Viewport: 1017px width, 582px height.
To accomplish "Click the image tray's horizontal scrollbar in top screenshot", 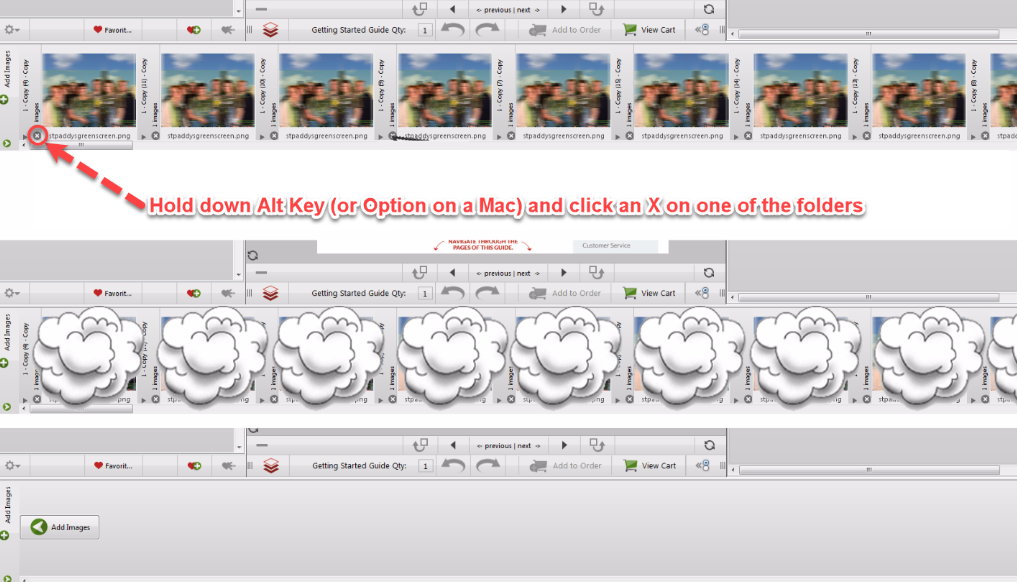I will coord(81,145).
